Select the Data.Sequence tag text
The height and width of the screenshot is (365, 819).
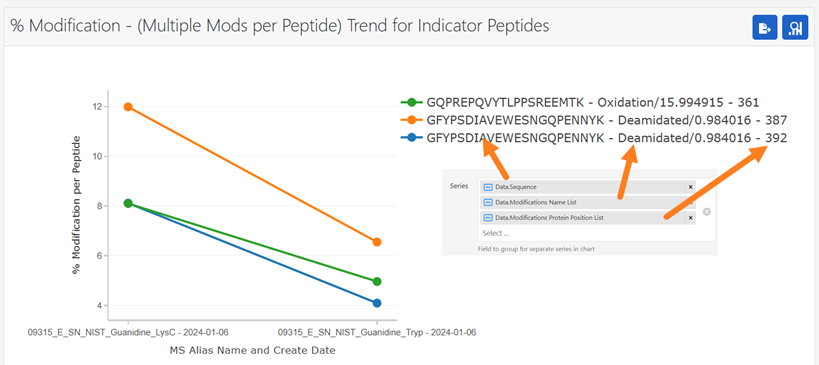(516, 186)
